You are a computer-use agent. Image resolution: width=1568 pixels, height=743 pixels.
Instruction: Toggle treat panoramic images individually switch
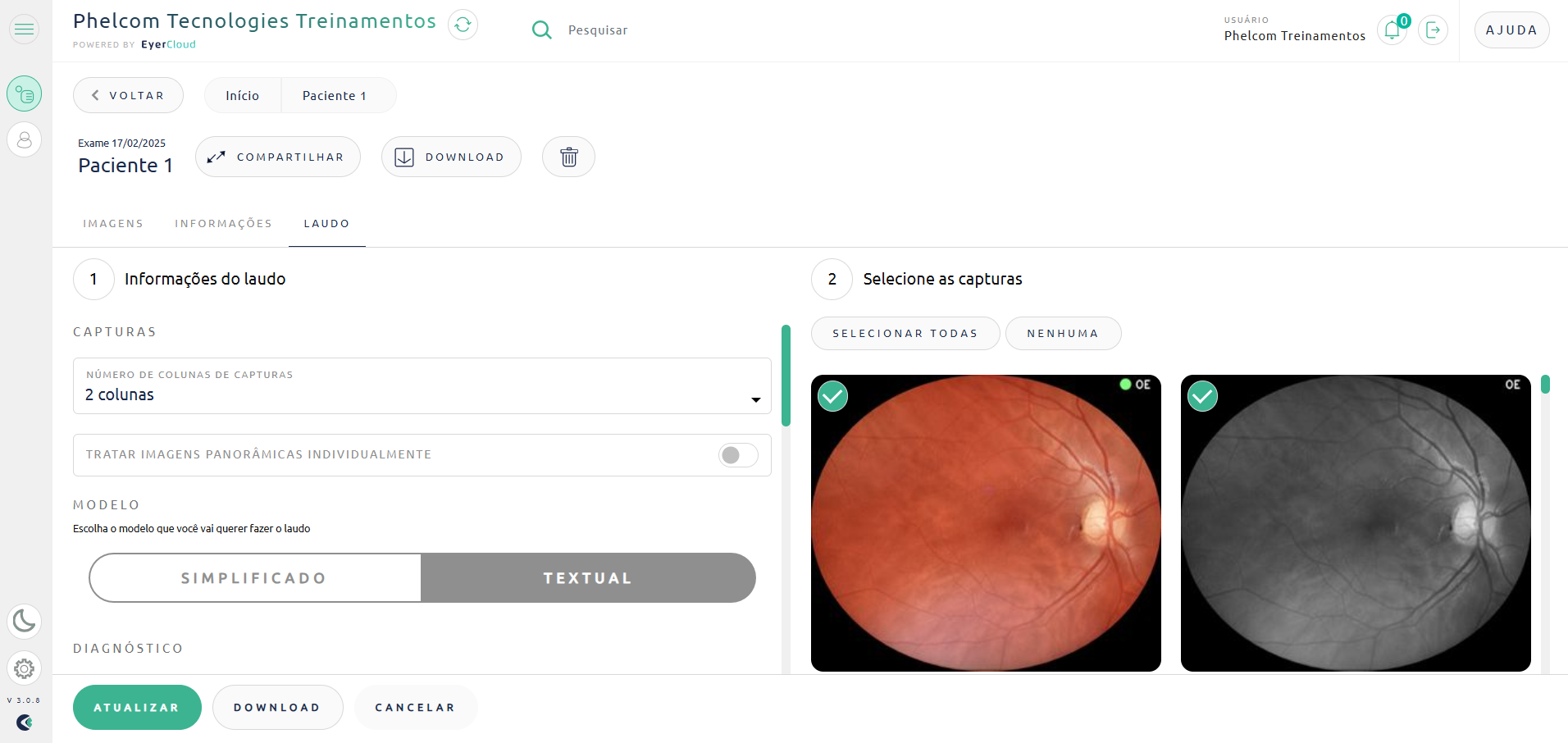coord(737,455)
